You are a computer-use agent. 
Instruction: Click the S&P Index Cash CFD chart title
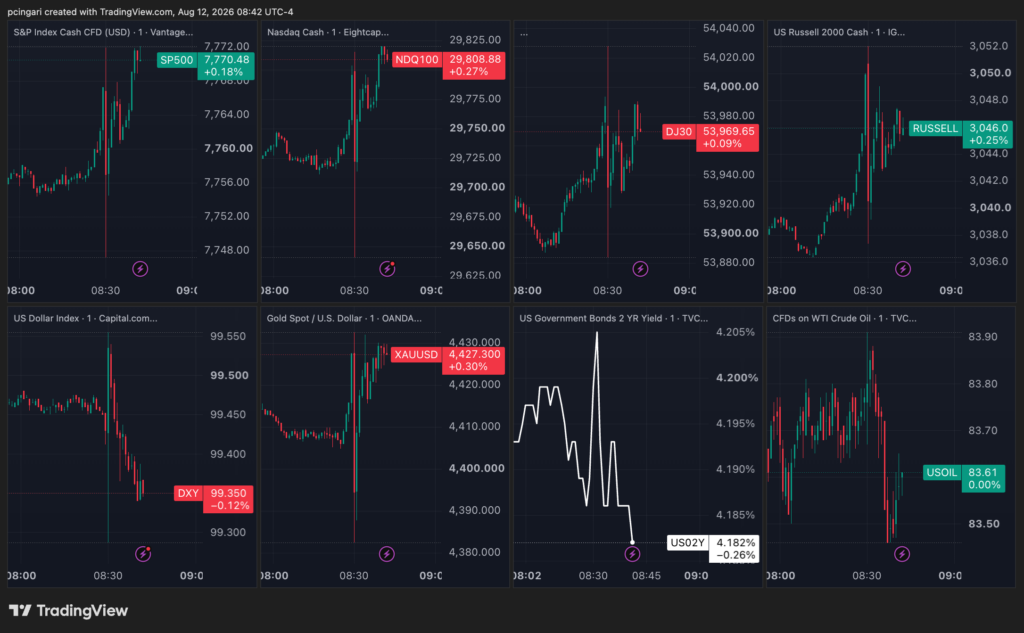tap(103, 32)
